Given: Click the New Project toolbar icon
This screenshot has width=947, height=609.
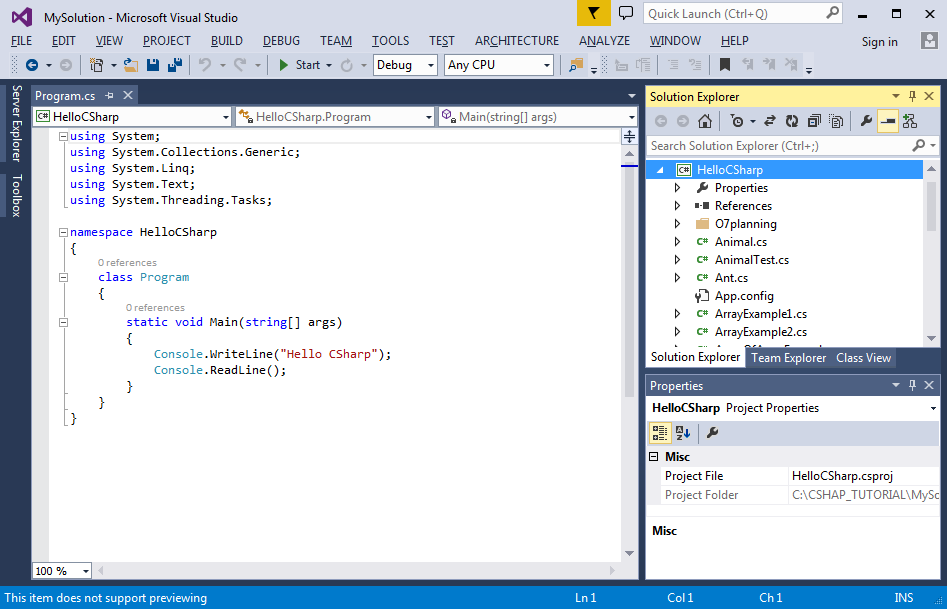Looking at the screenshot, I should click(96, 65).
